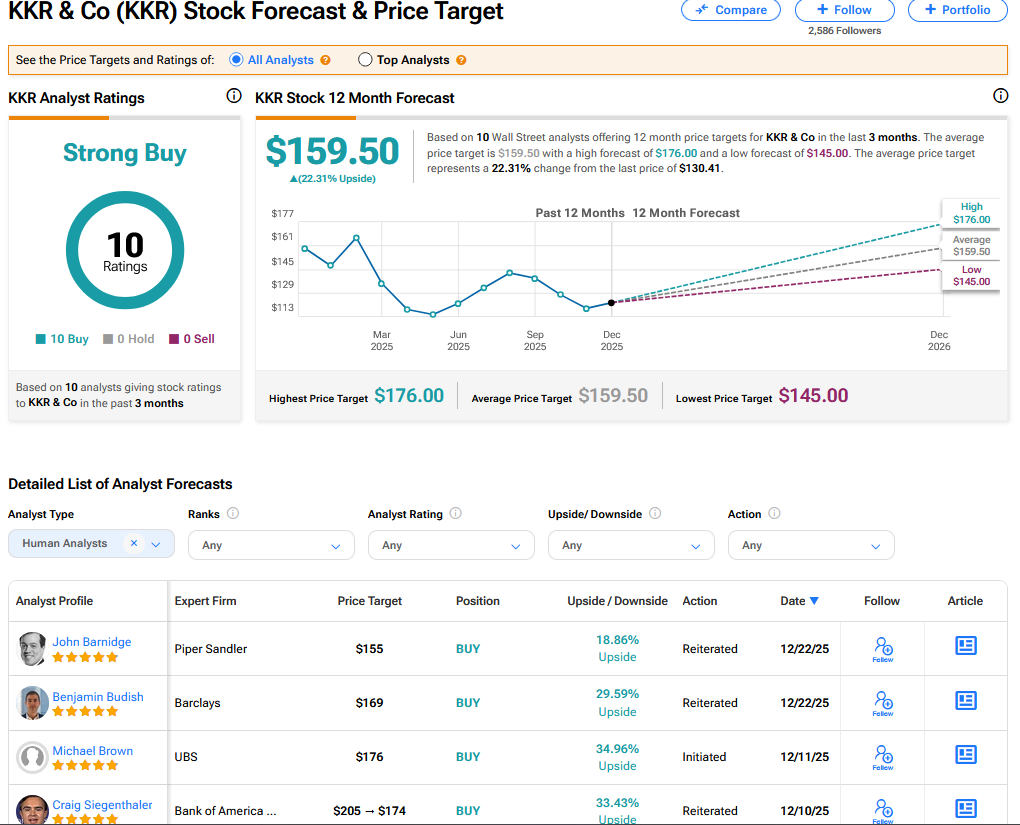Open the Upside/Downside filter dropdown
This screenshot has width=1020, height=825.
point(631,545)
